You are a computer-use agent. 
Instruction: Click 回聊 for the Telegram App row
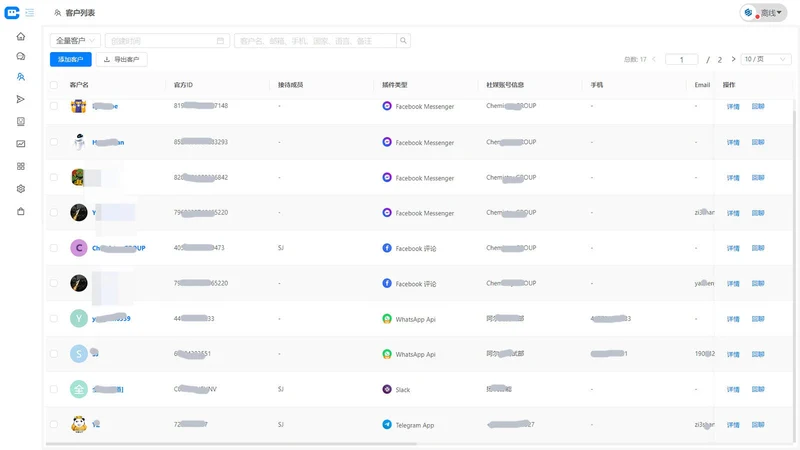tap(758, 424)
